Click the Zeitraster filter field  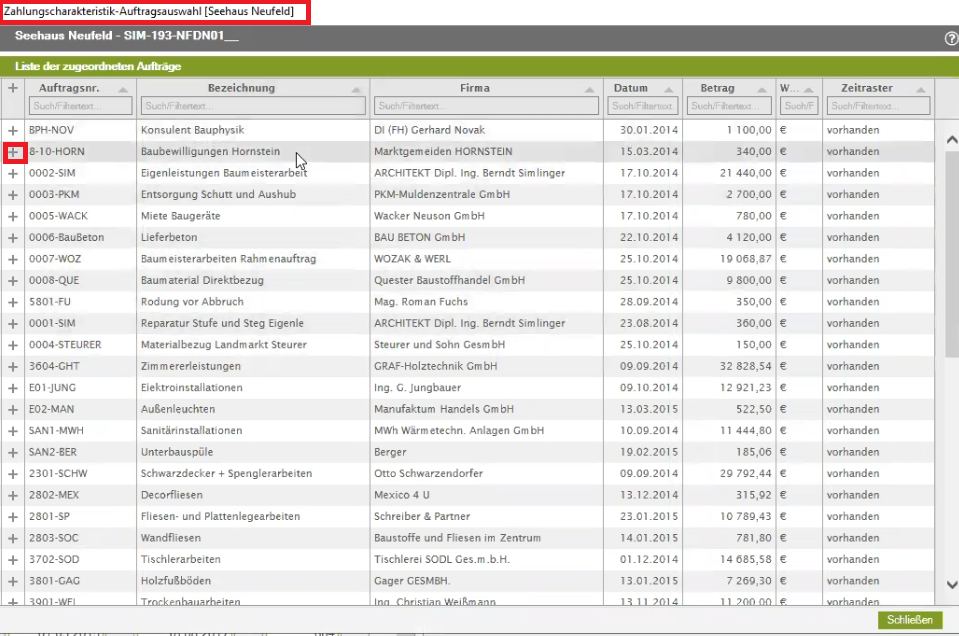878,106
